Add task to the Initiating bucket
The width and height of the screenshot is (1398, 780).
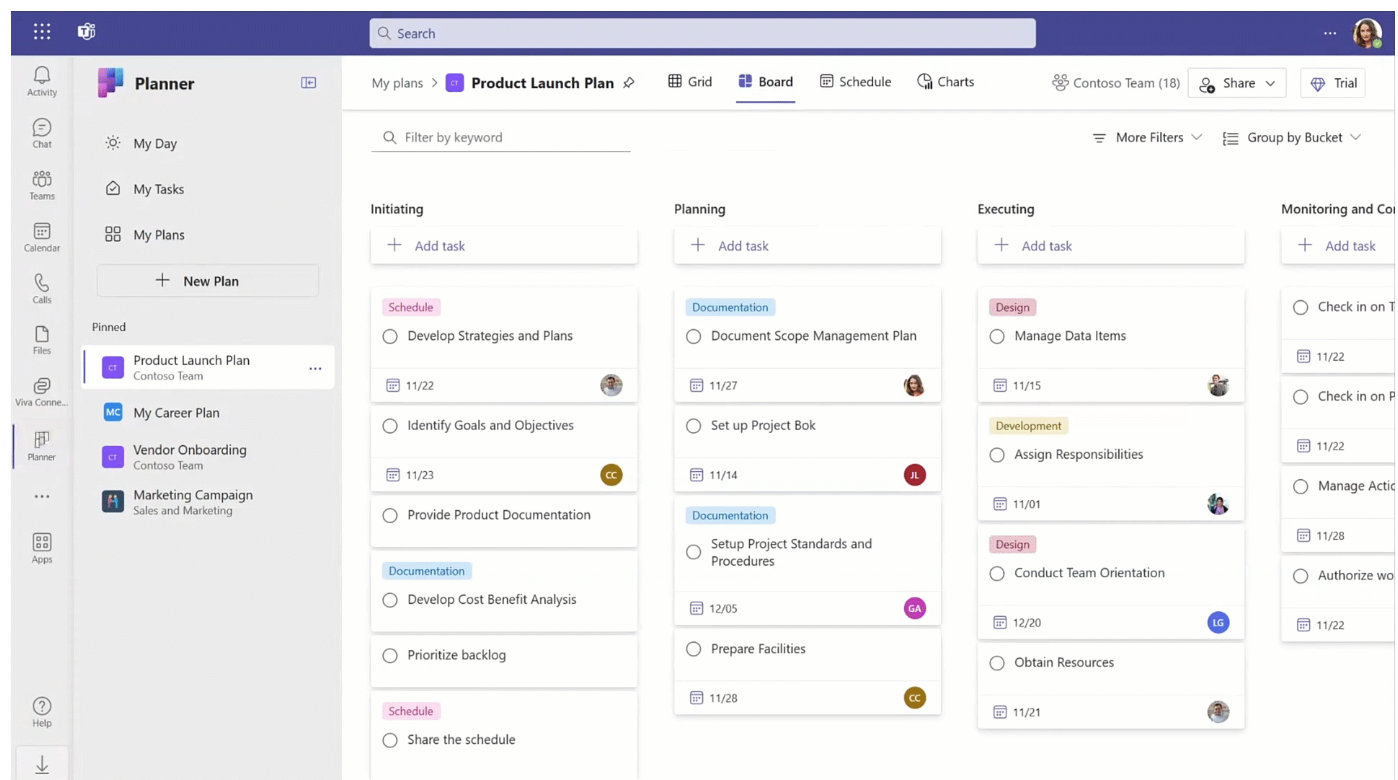click(504, 246)
